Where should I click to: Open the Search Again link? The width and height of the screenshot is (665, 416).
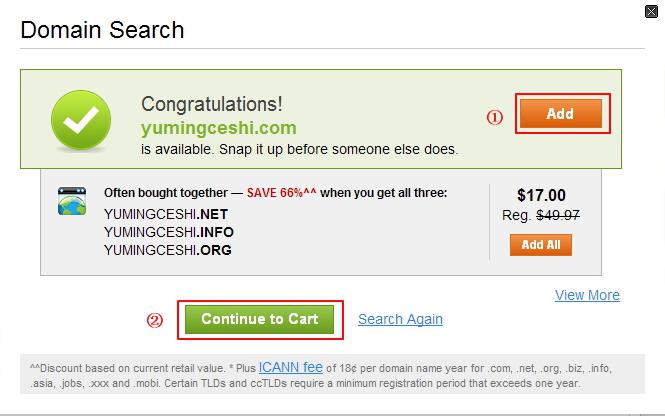click(400, 320)
